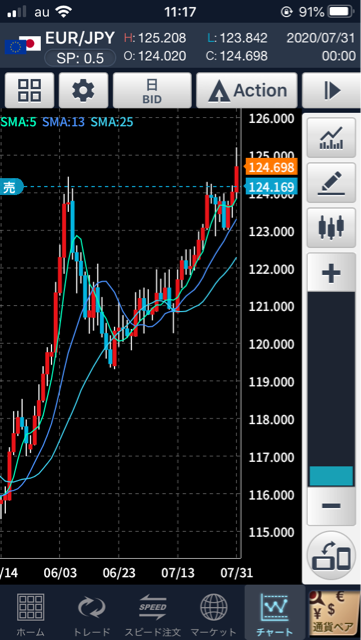Tap the 07/13 date axis label

click(177, 572)
